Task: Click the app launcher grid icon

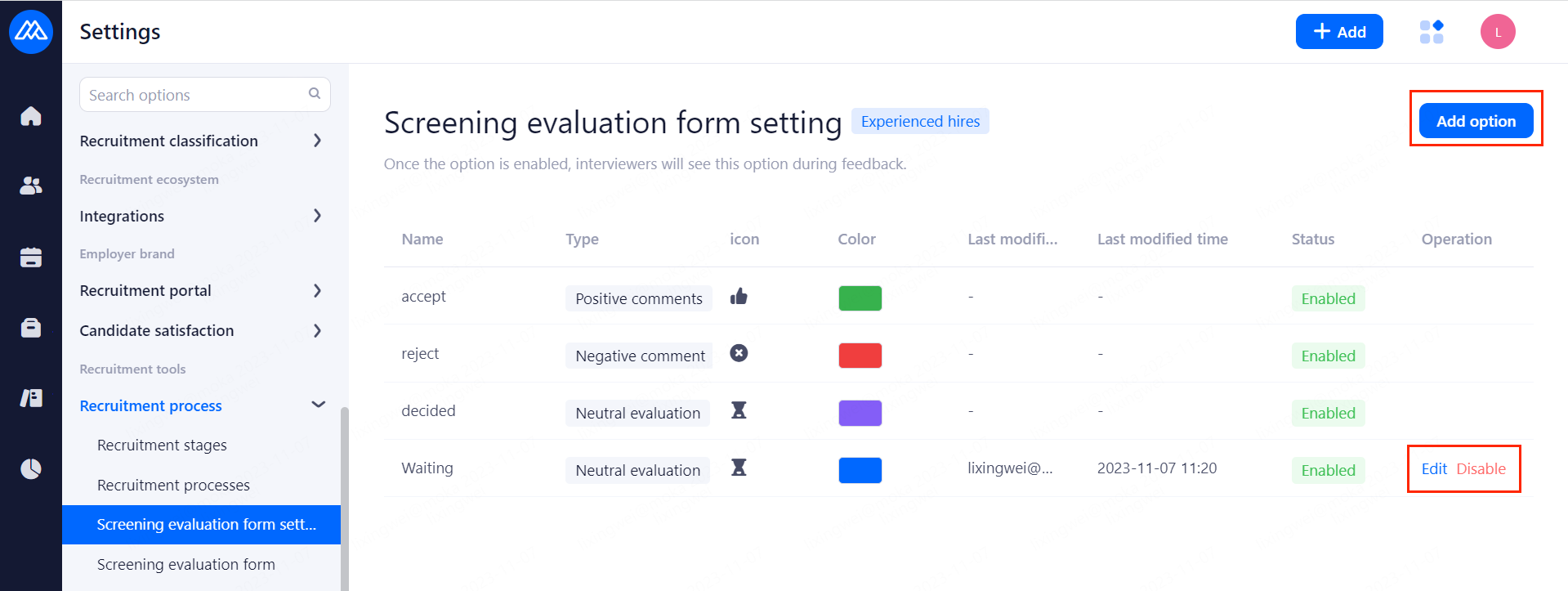Action: pos(1432,32)
